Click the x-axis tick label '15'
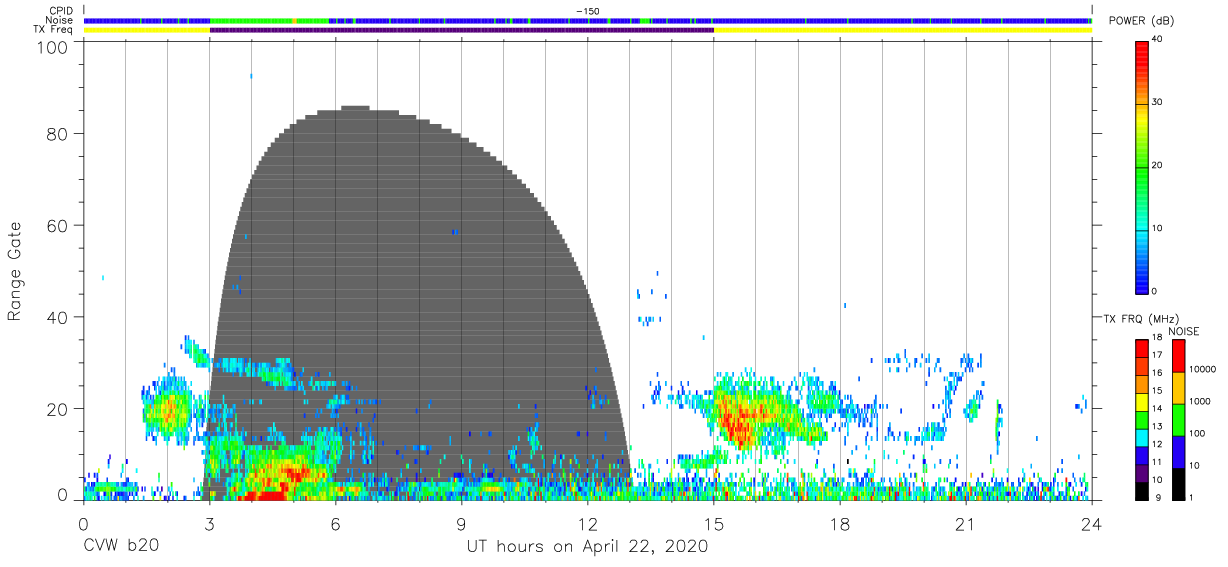This screenshot has width=1228, height=567. [x=714, y=524]
